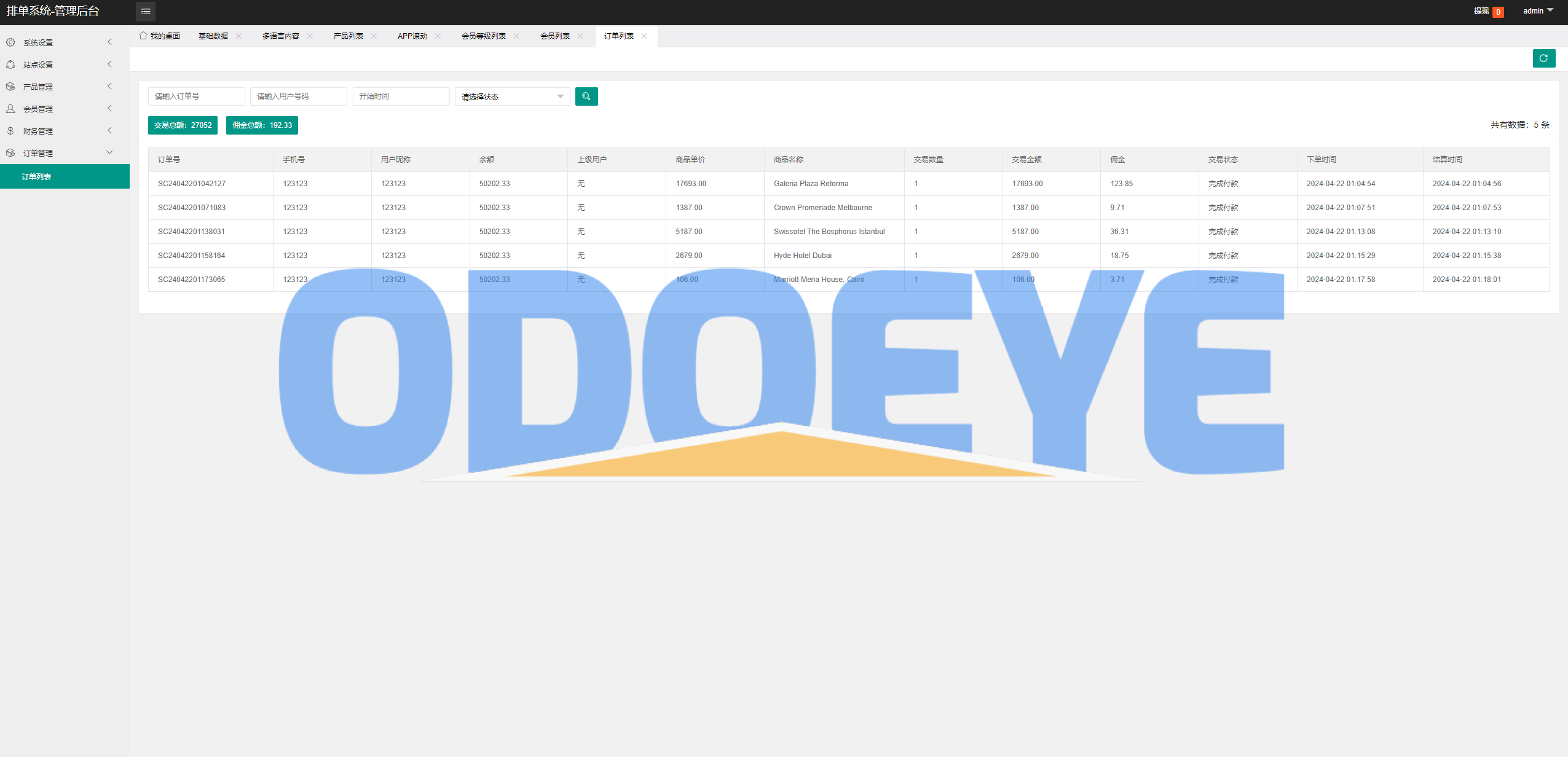
Task: Switch to the 会员列表 tab
Action: pos(555,36)
